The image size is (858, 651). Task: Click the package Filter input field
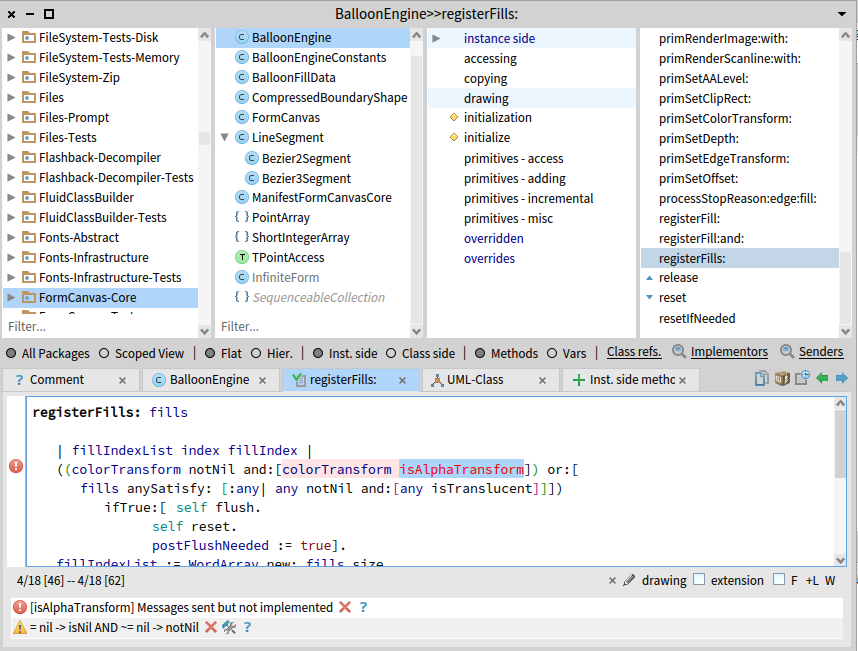tap(100, 327)
